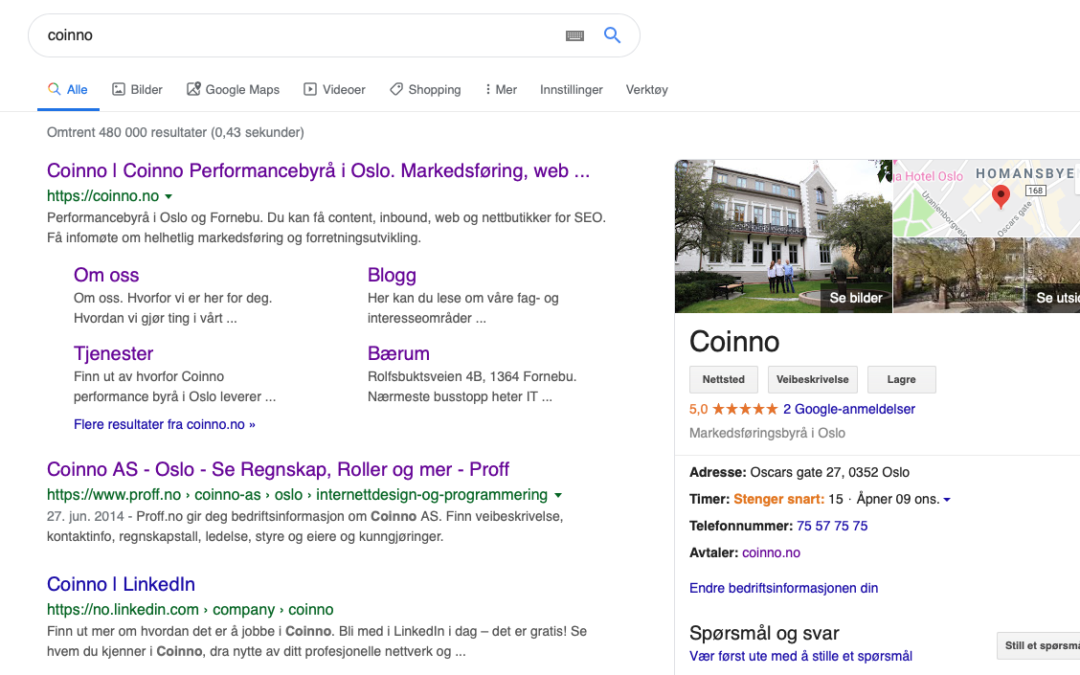This screenshot has width=1080, height=675.
Task: Click the blue magnifier search button
Action: (x=612, y=35)
